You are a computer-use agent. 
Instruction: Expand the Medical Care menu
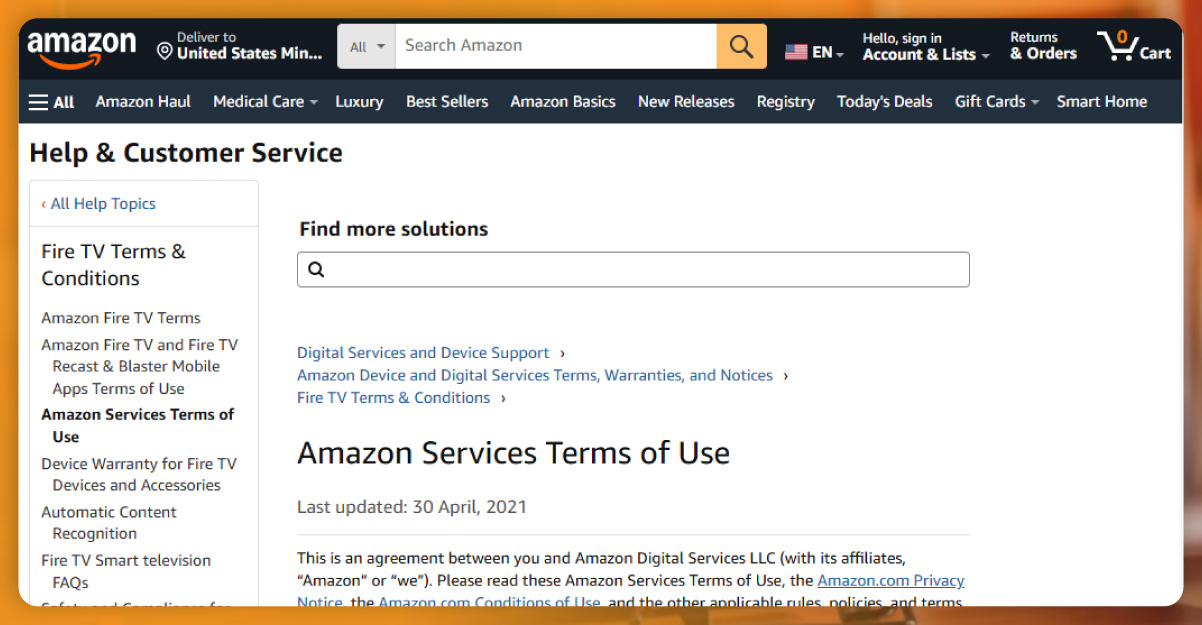(265, 102)
